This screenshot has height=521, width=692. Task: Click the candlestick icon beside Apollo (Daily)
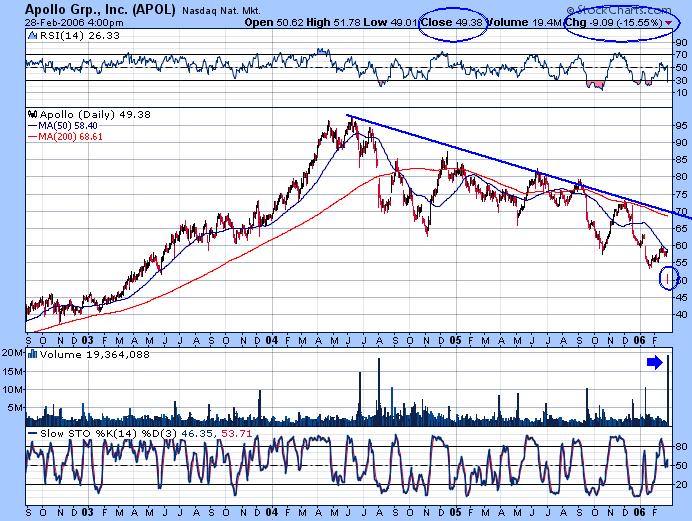32,114
